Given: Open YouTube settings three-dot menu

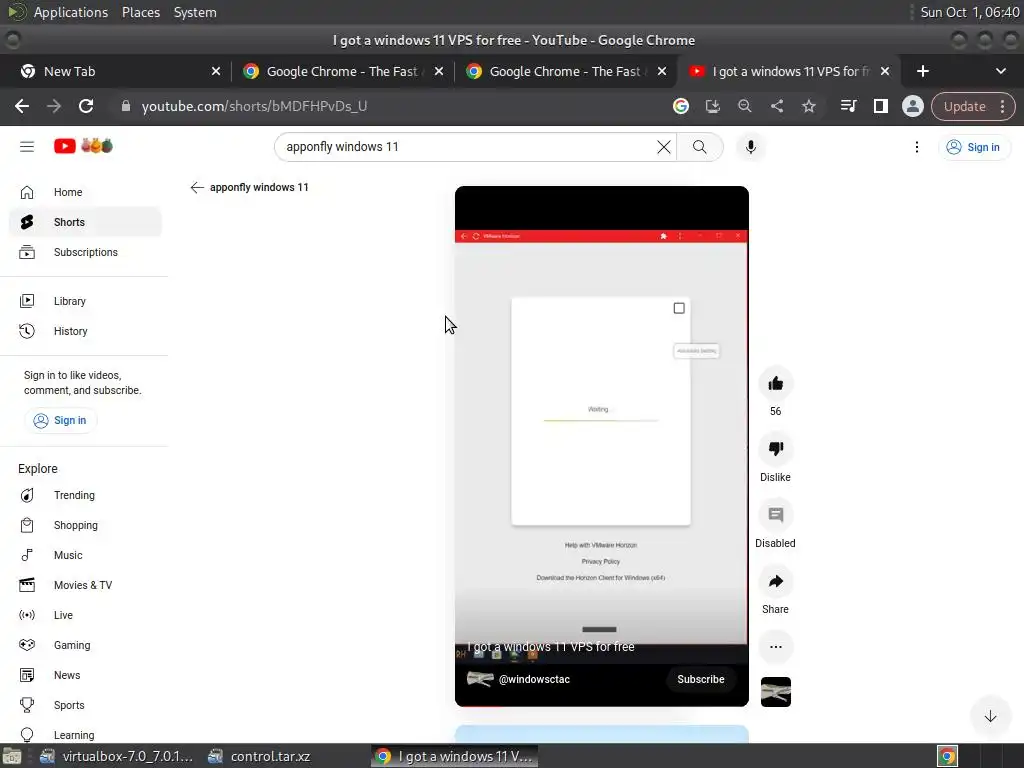Looking at the screenshot, I should (917, 147).
